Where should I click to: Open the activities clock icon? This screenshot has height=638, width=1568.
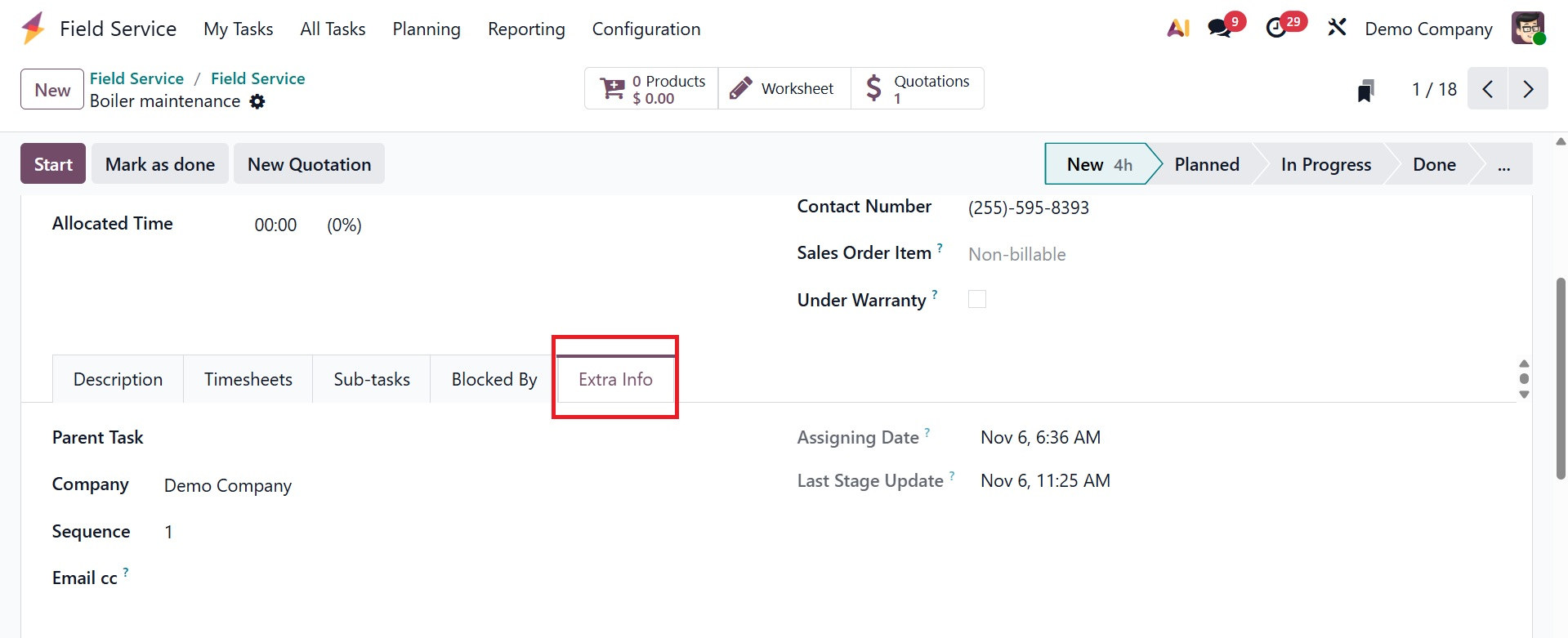(x=1276, y=29)
